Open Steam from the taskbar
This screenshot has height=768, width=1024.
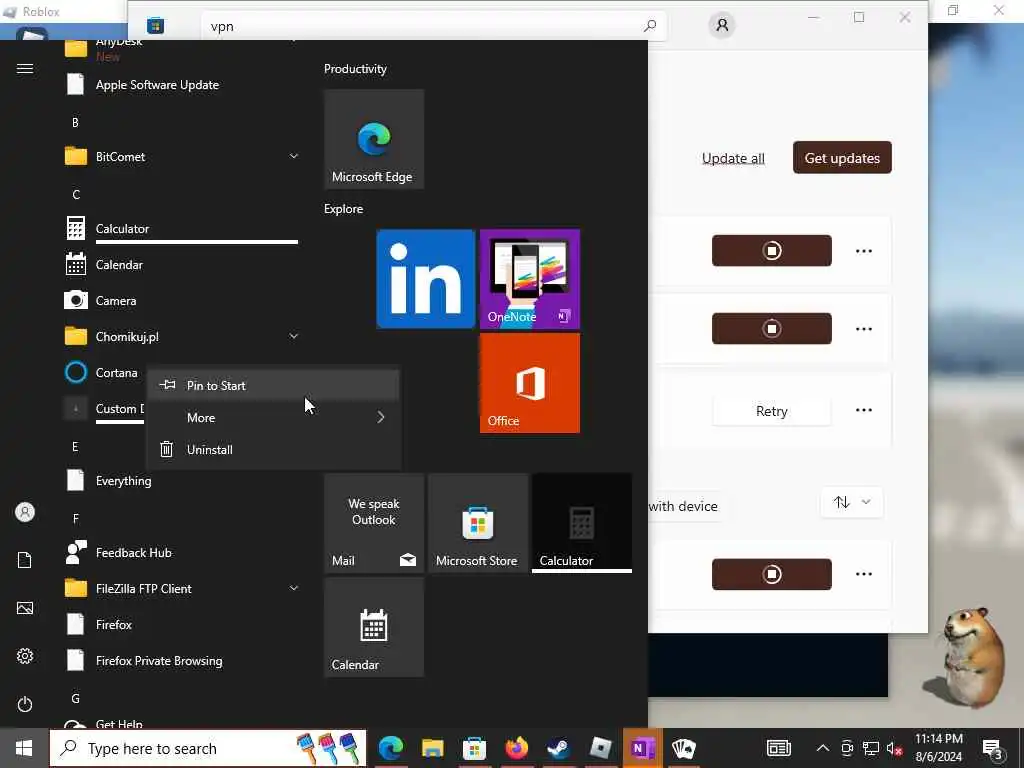pyautogui.click(x=558, y=748)
